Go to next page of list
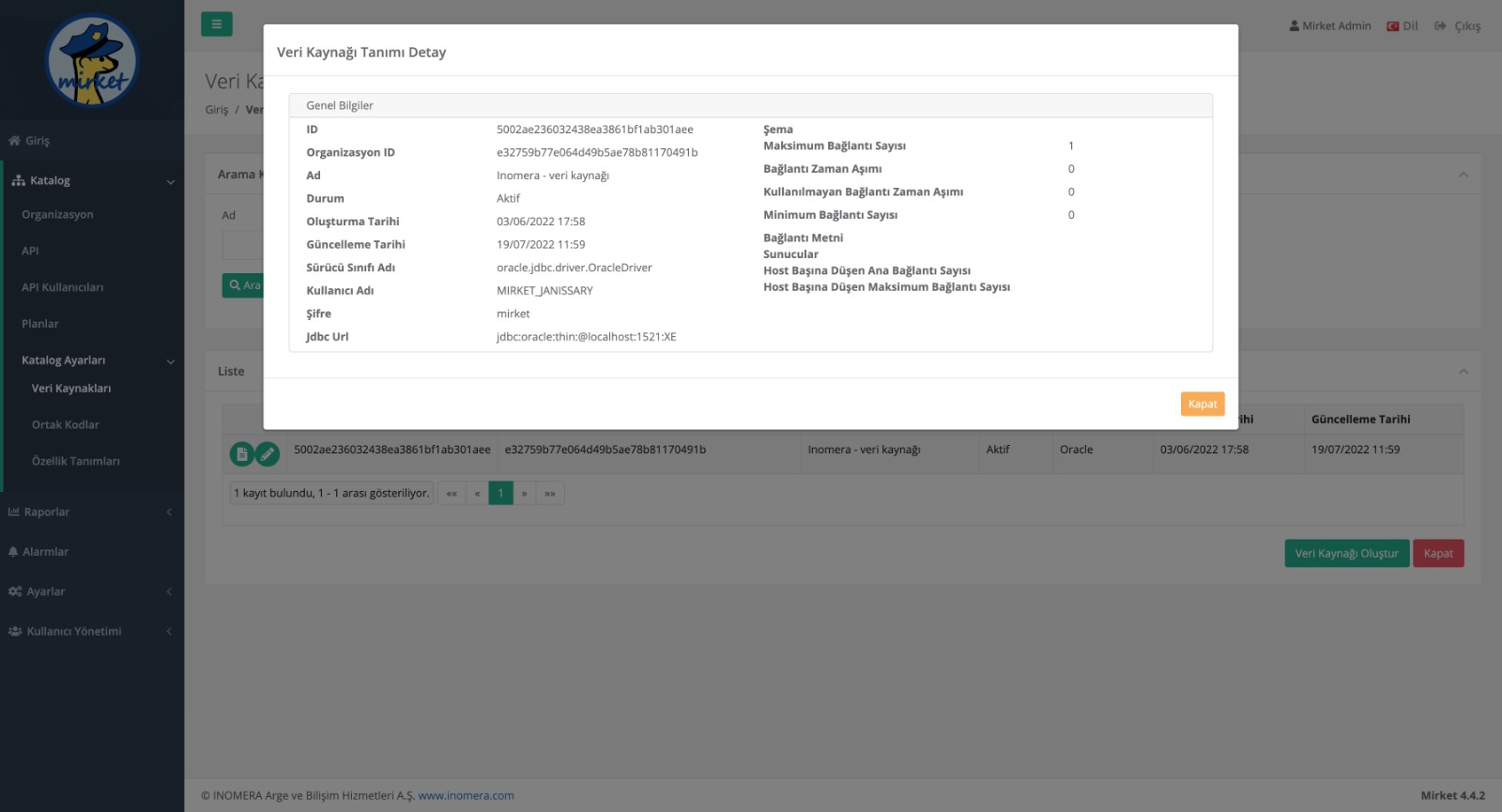This screenshot has width=1502, height=812. [x=524, y=494]
